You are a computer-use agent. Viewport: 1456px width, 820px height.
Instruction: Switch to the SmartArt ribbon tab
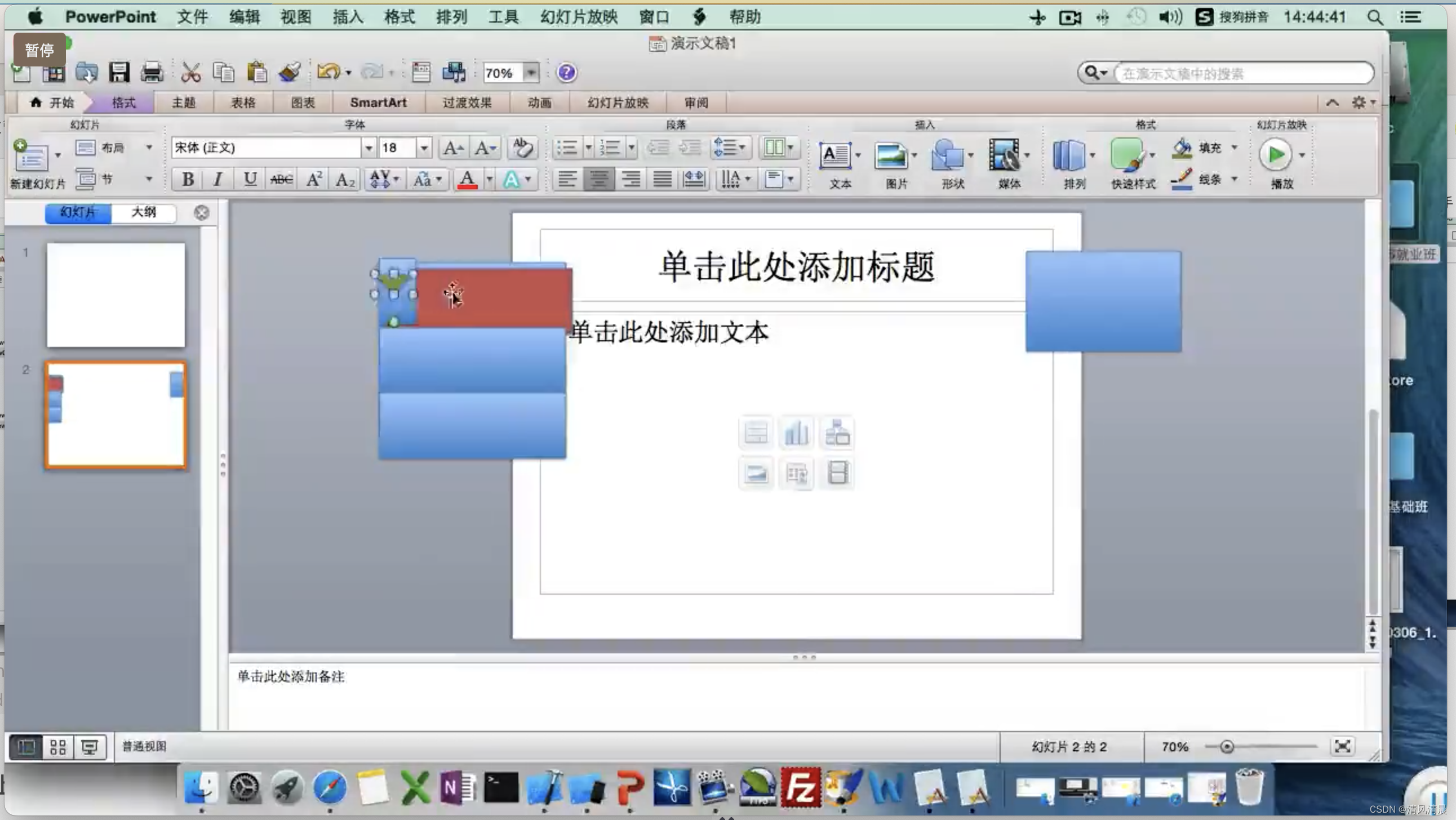(378, 103)
